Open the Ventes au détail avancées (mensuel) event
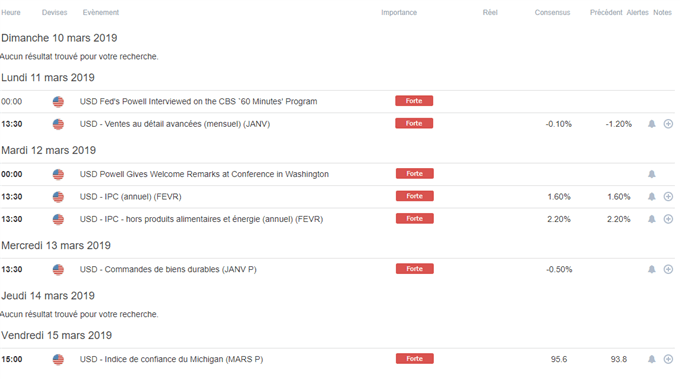This screenshot has width=680, height=379. coord(175,124)
